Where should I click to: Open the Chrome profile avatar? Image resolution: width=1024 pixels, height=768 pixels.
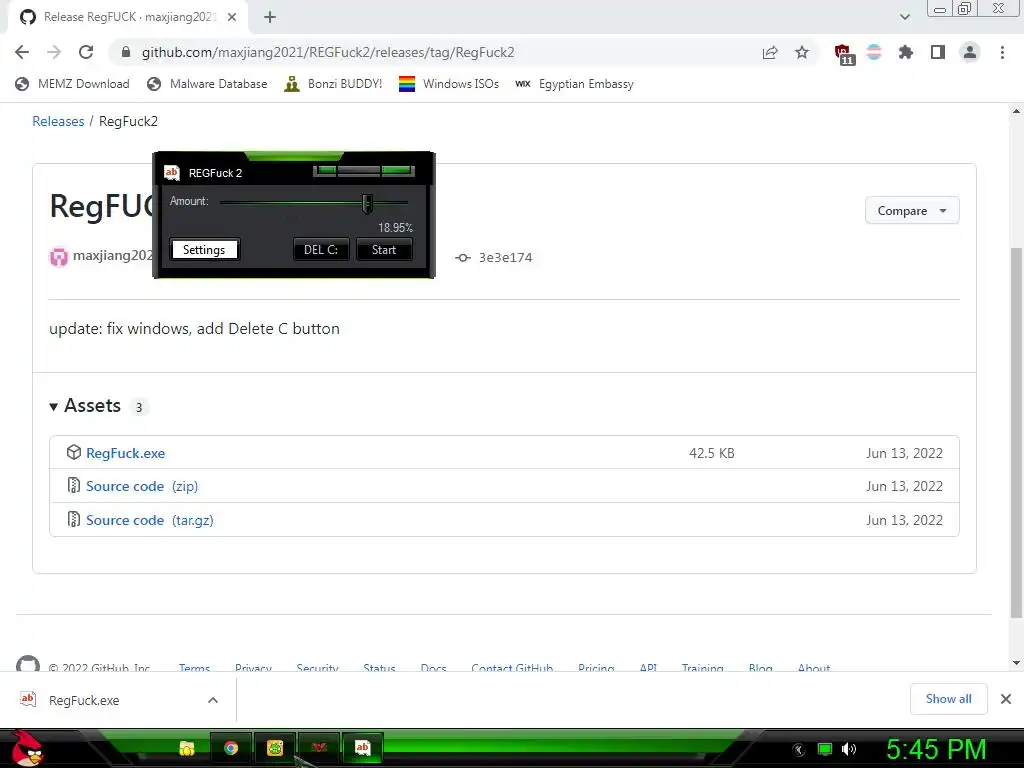tap(970, 52)
